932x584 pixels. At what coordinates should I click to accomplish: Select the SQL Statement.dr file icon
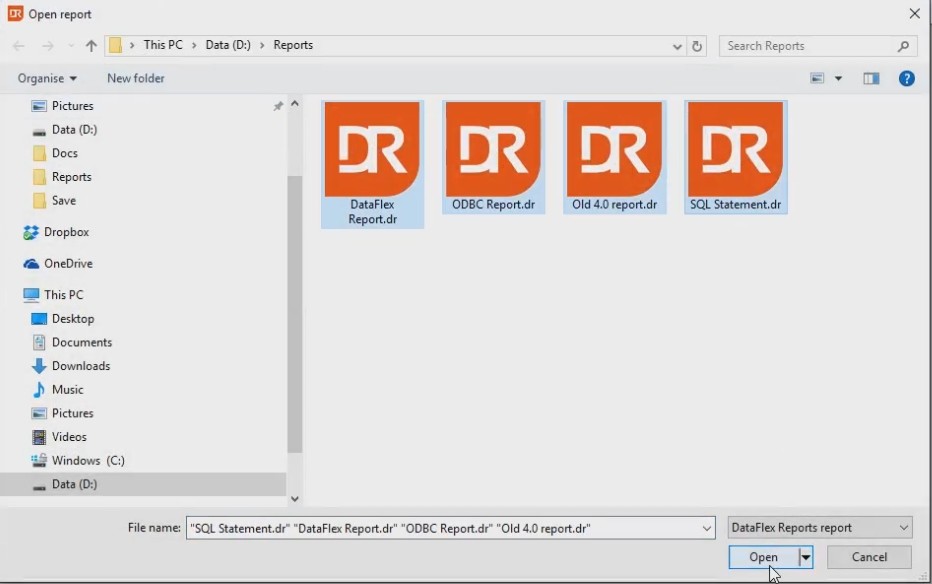[735, 150]
